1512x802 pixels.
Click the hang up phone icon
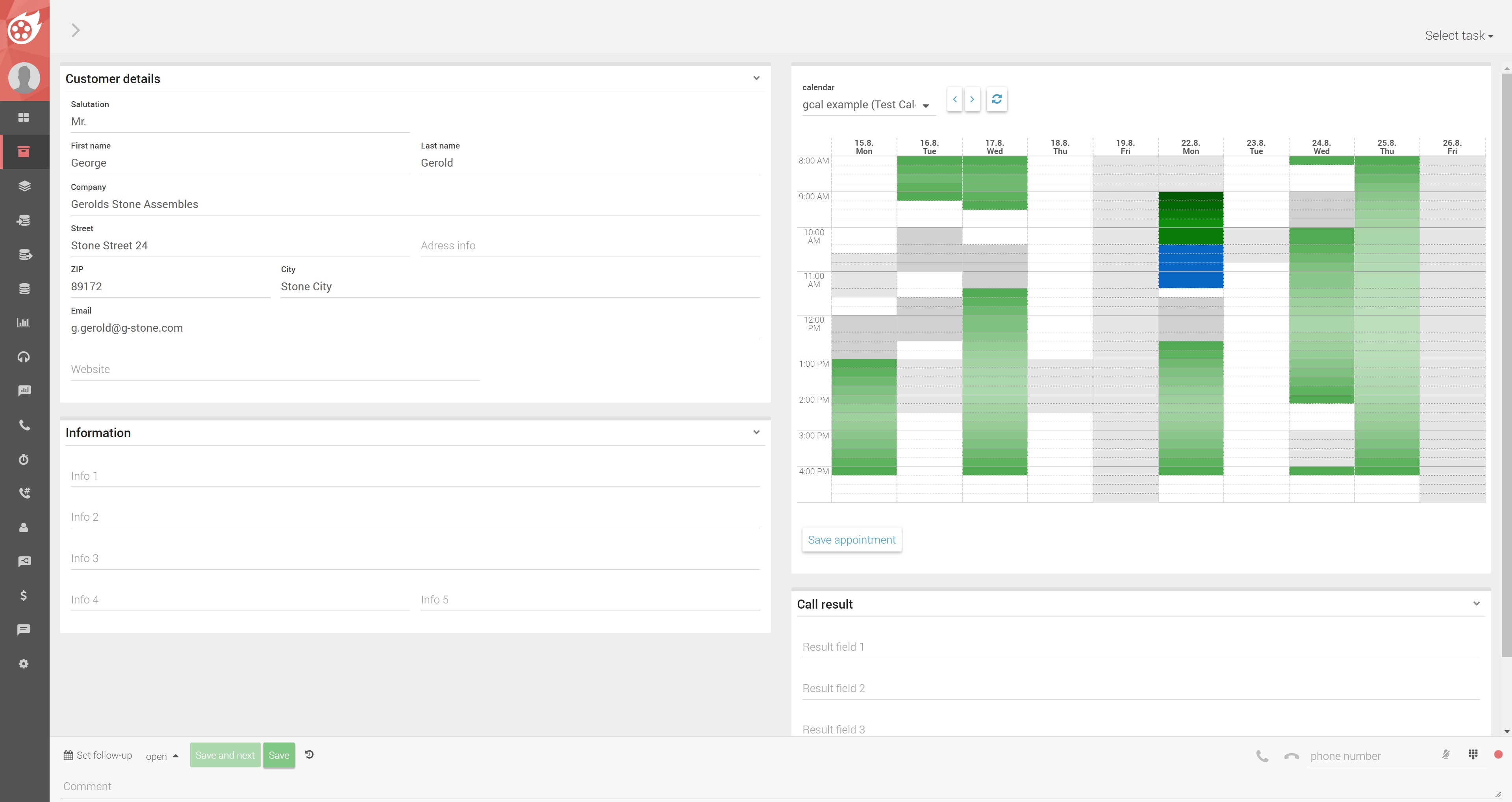tap(1291, 756)
